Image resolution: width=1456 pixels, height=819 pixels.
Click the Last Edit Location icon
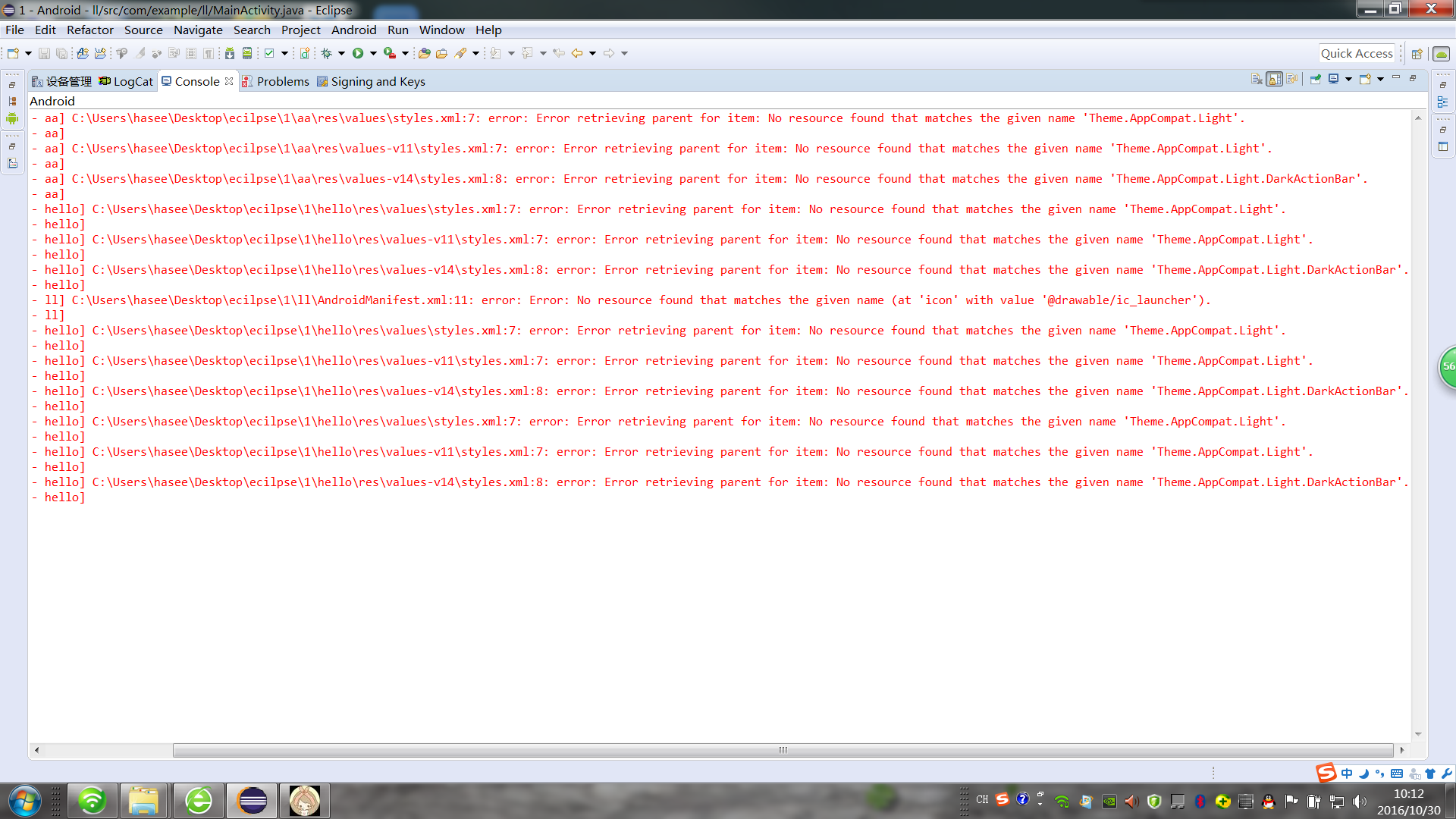(x=559, y=53)
